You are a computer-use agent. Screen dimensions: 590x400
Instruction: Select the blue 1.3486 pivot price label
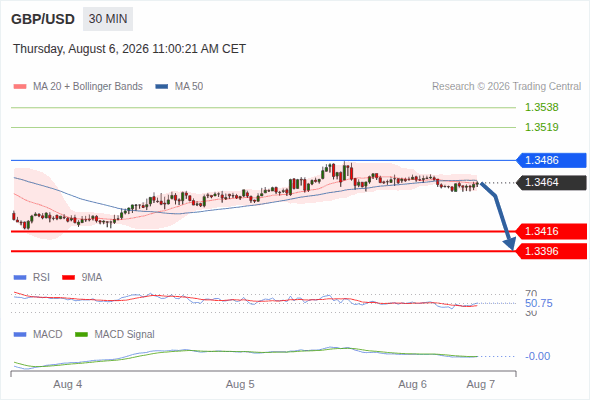551,160
